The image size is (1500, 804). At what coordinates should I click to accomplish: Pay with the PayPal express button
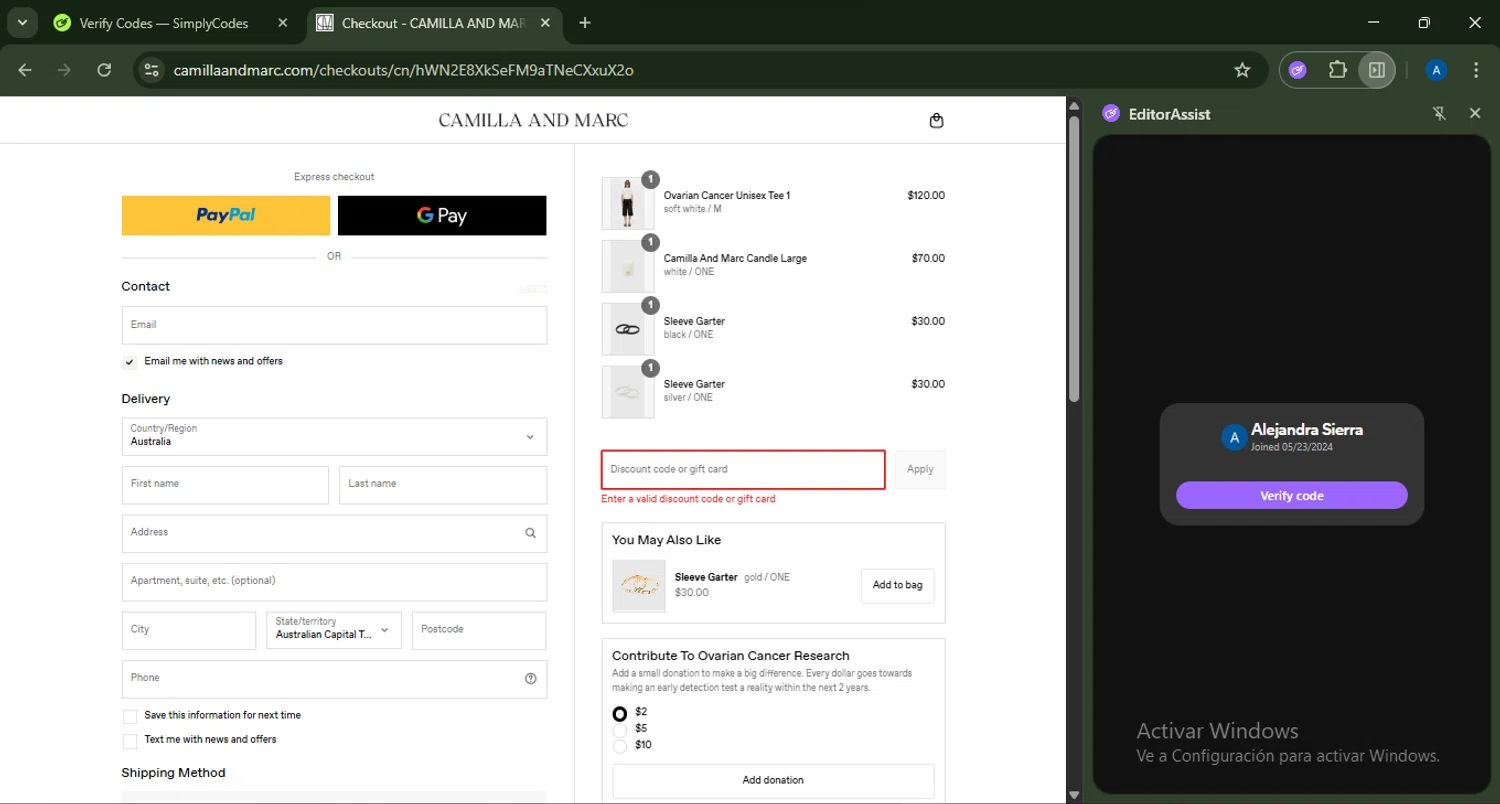pos(226,215)
